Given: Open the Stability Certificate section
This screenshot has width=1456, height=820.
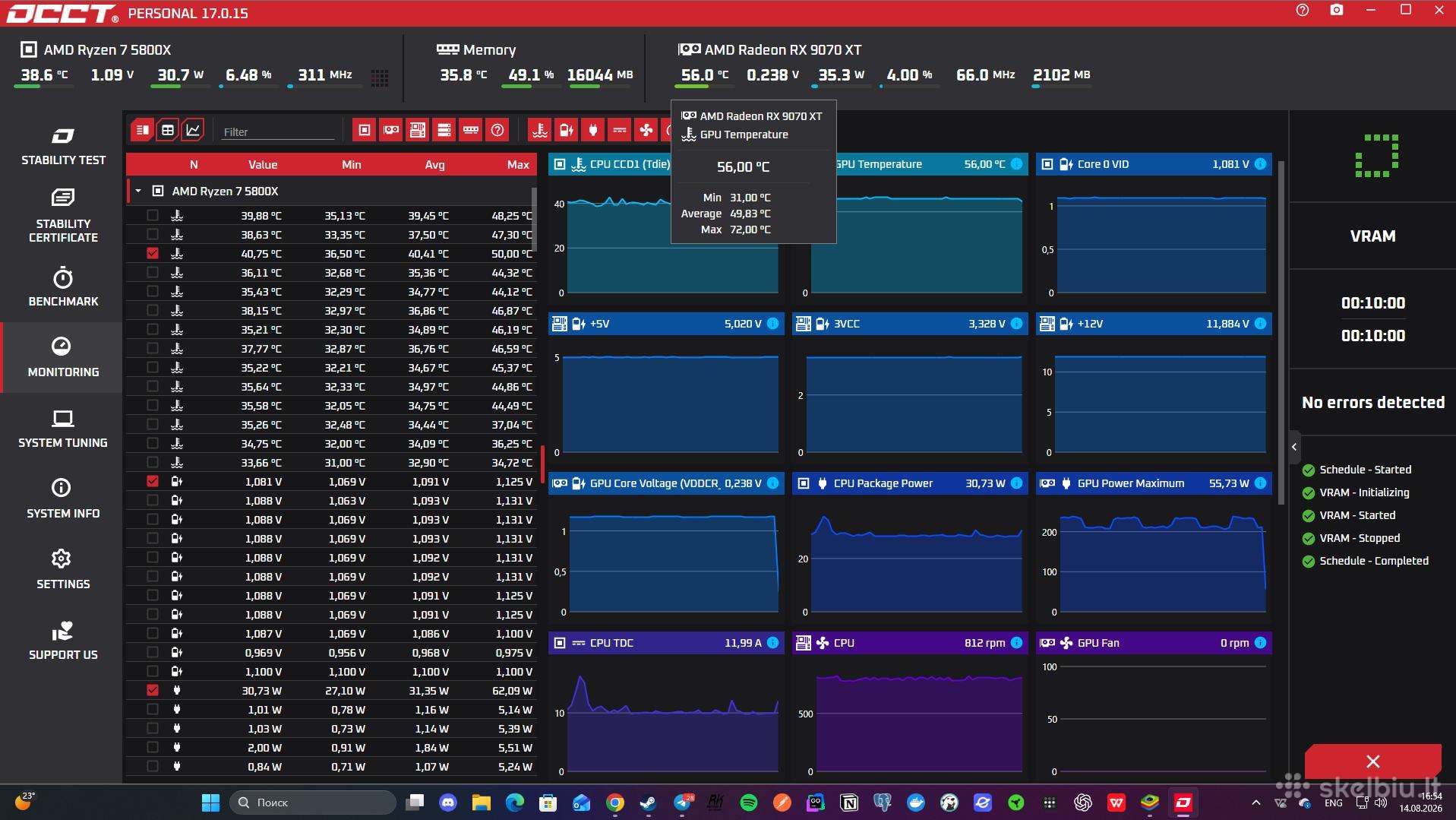Looking at the screenshot, I should pos(63,216).
